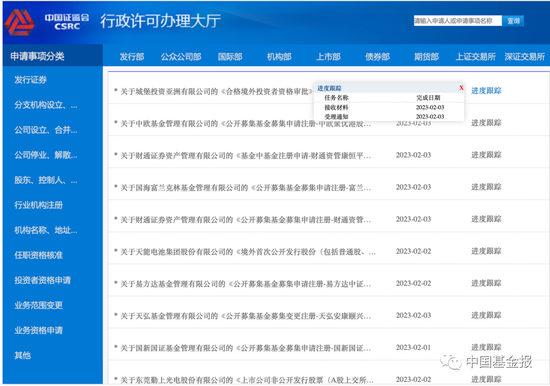
Task: Click 进度跟踪 for 国海富兰克林基金 row
Action: click(486, 187)
